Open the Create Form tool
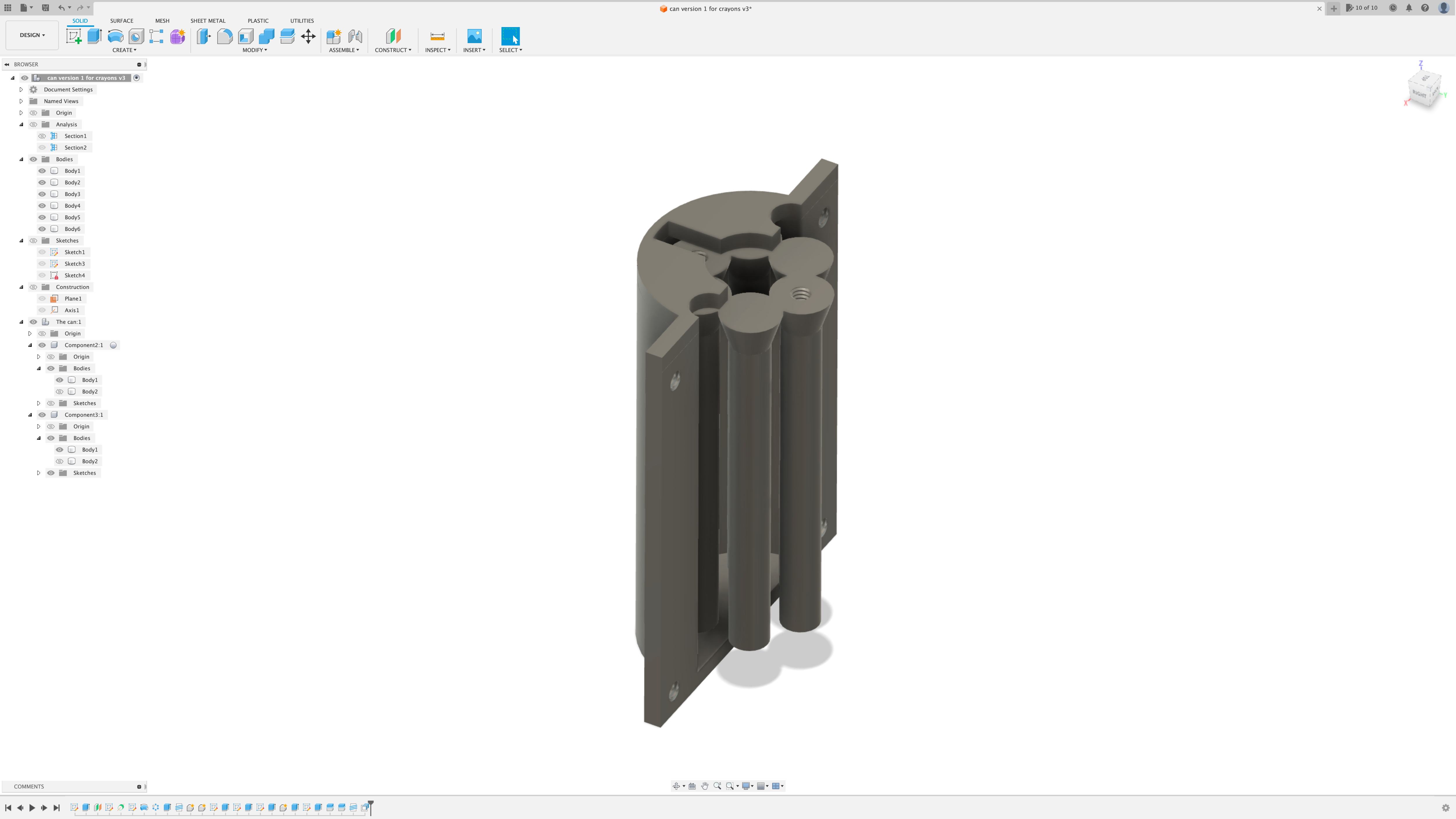1456x819 pixels. [x=177, y=36]
